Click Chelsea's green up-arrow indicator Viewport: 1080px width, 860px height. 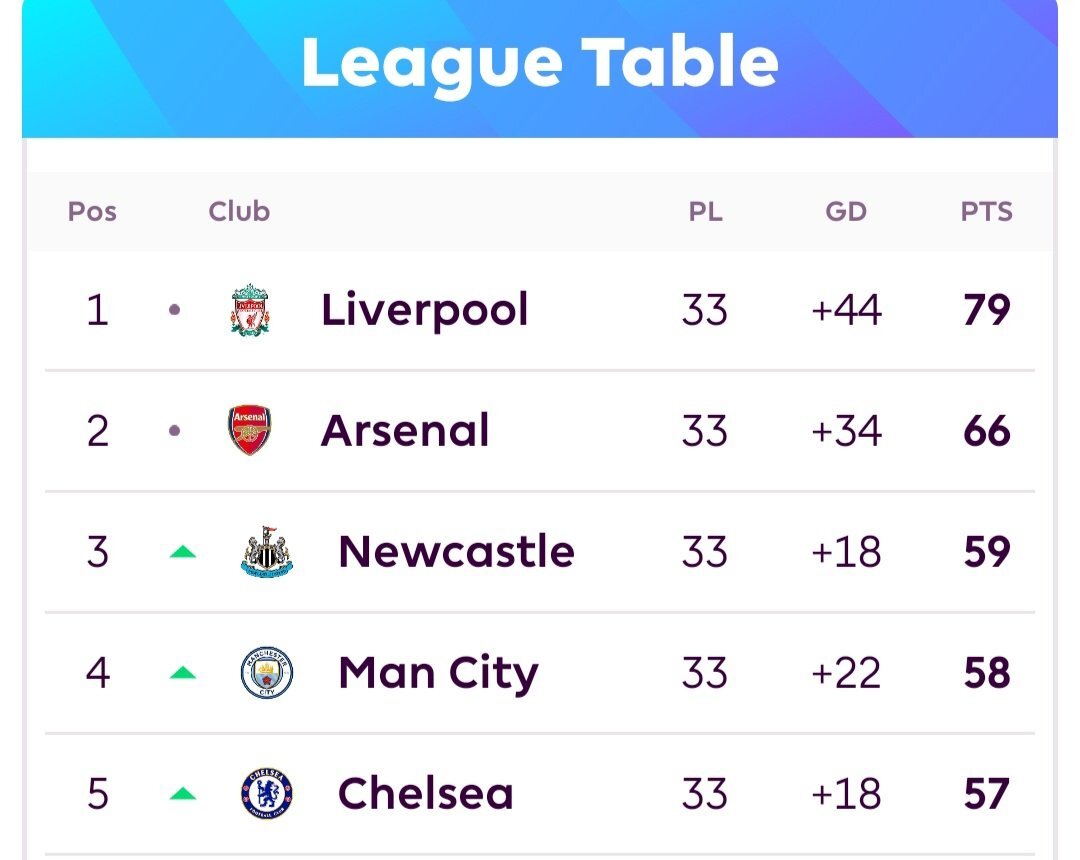(183, 794)
